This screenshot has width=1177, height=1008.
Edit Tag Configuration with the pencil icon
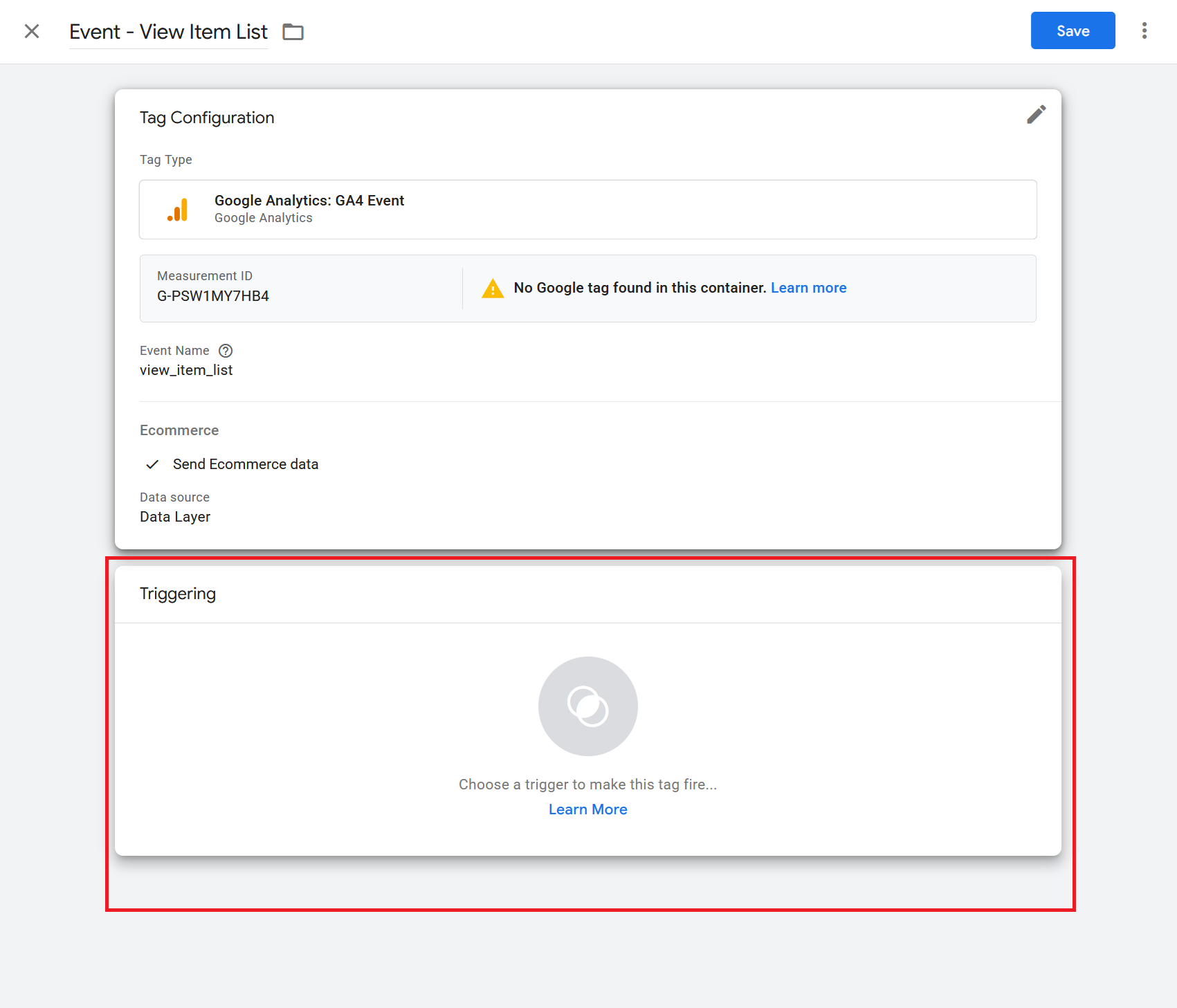point(1036,115)
